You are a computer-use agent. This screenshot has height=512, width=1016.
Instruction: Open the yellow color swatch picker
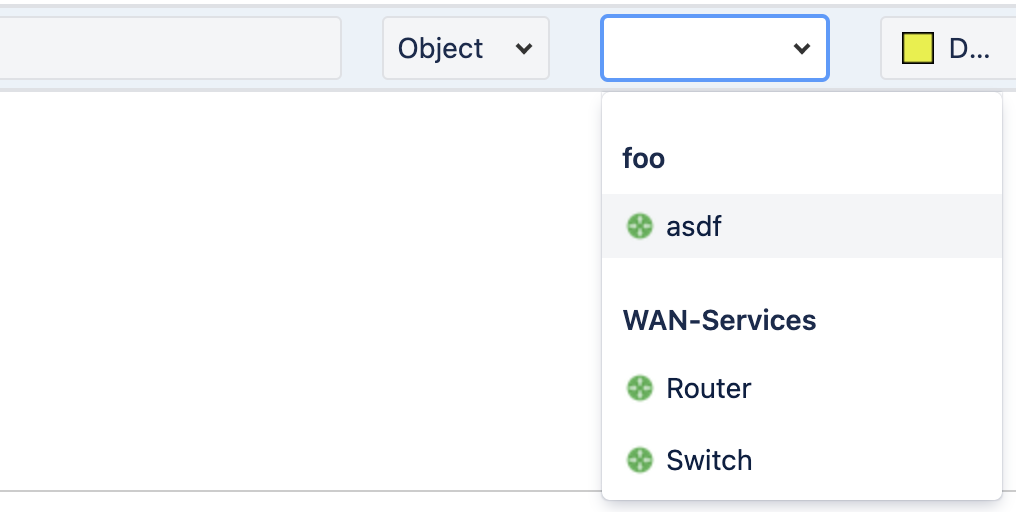918,49
